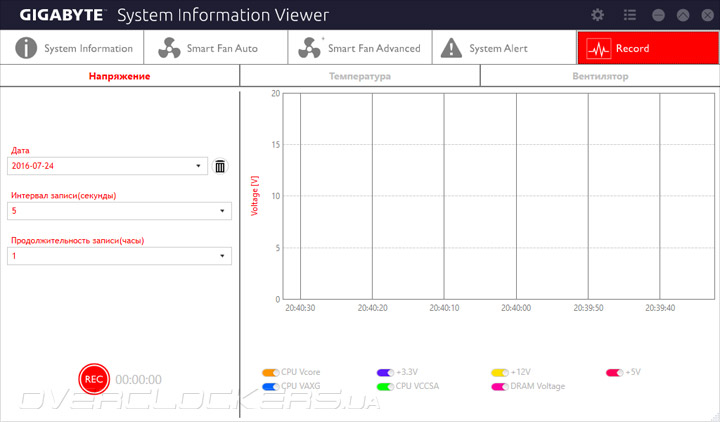Viewport: 720px width, 422px height.
Task: Click the Smart Fan Advanced fan icon
Action: click(309, 48)
